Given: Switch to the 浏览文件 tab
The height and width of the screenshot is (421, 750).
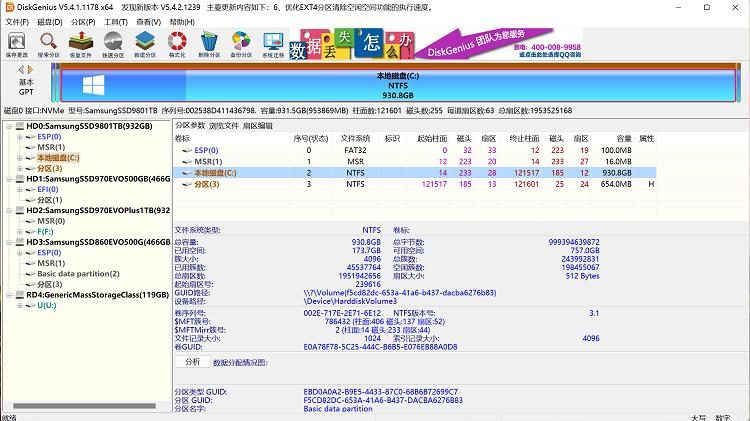Looking at the screenshot, I should point(223,126).
